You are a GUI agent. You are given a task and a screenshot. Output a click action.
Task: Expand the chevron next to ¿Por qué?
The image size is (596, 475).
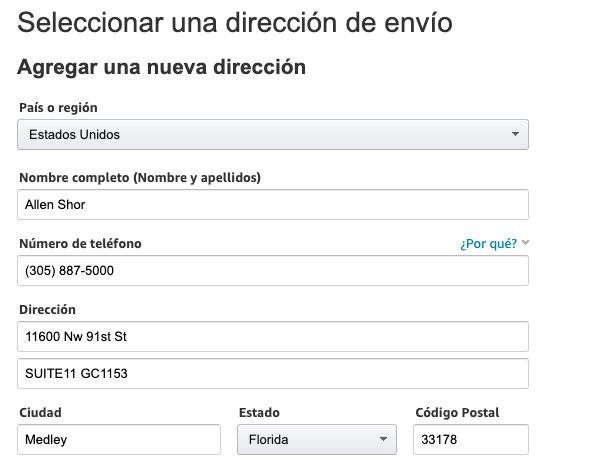(x=525, y=242)
